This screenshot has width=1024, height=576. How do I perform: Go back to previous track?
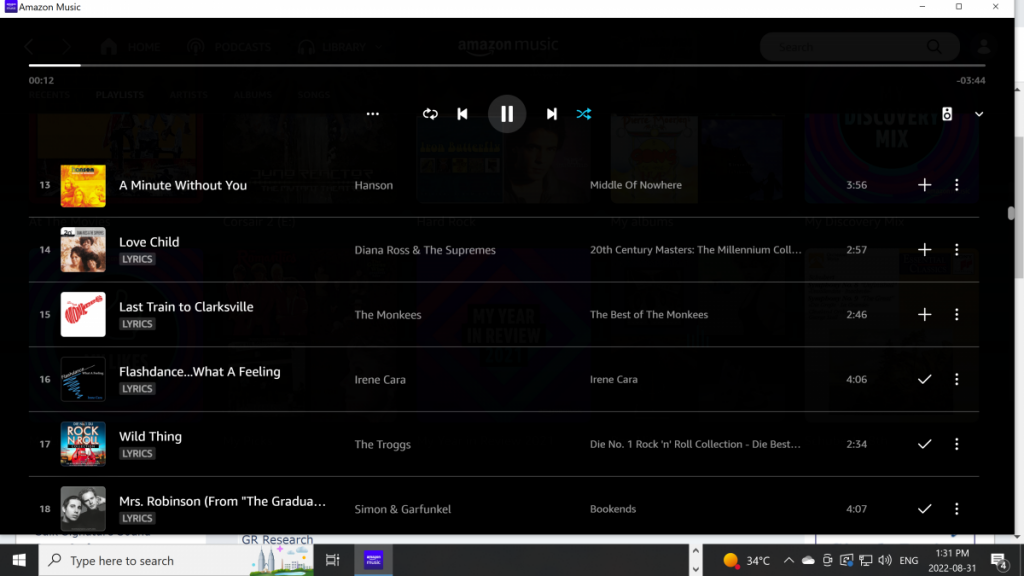point(462,114)
